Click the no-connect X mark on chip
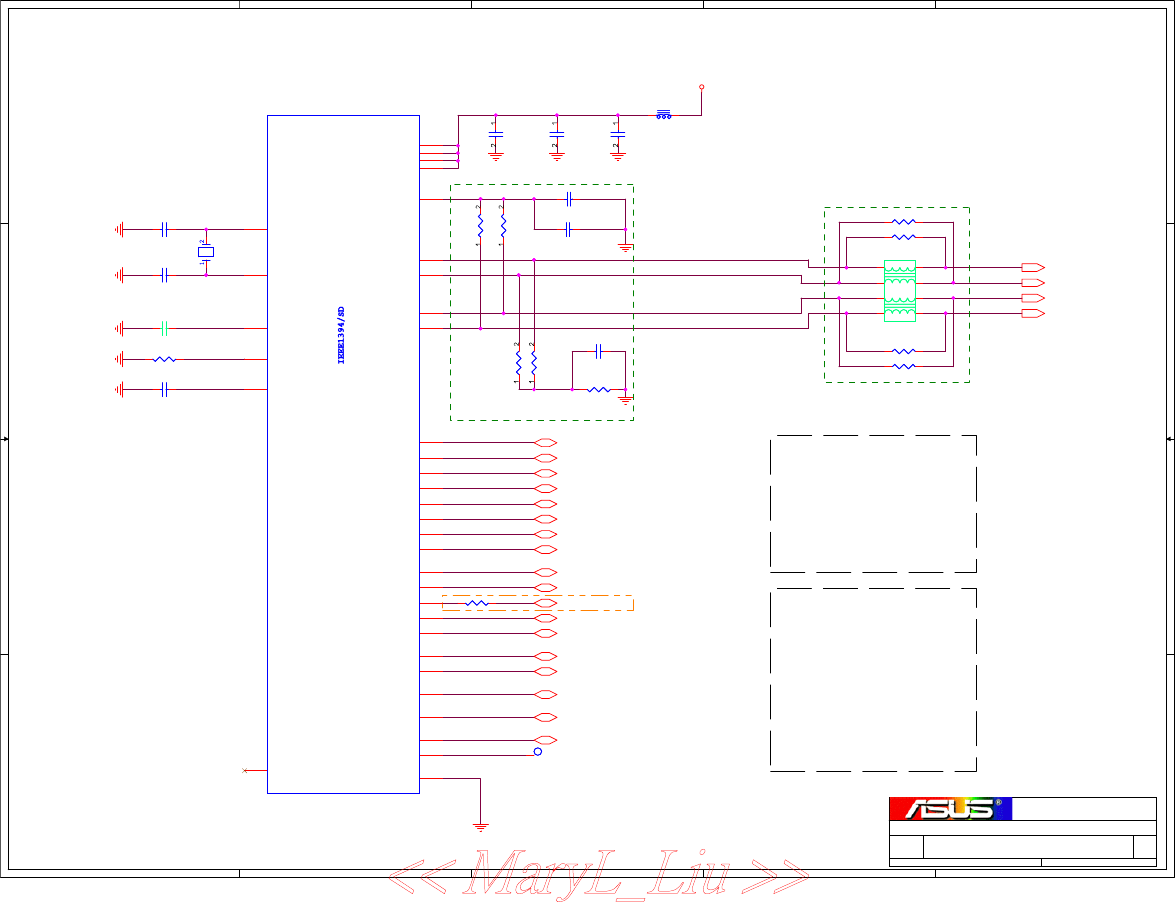The image size is (1175, 902). point(244,770)
